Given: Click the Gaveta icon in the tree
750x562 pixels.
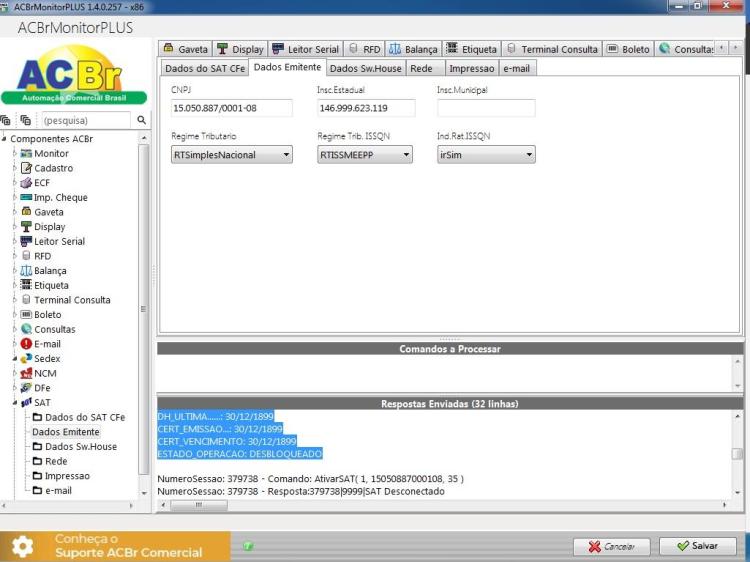Looking at the screenshot, I should [26, 212].
